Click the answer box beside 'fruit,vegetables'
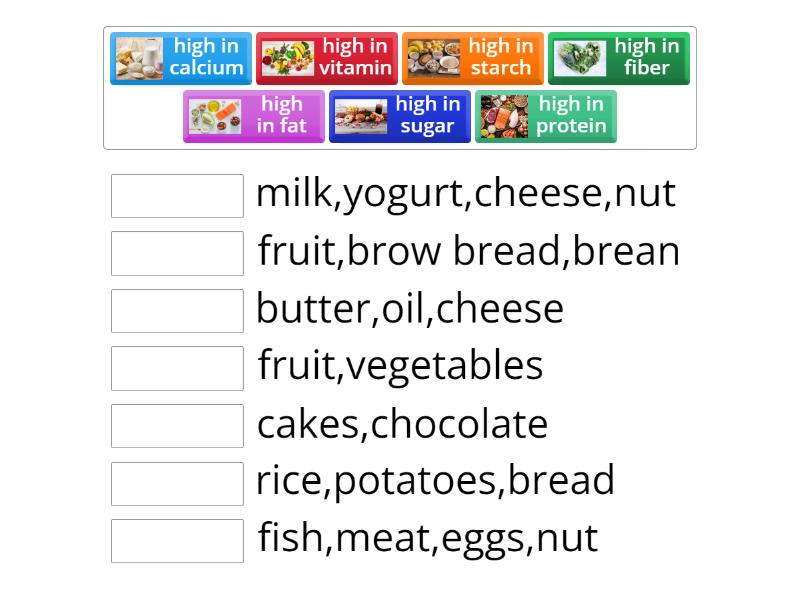Viewport: 800px width, 600px height. point(176,366)
